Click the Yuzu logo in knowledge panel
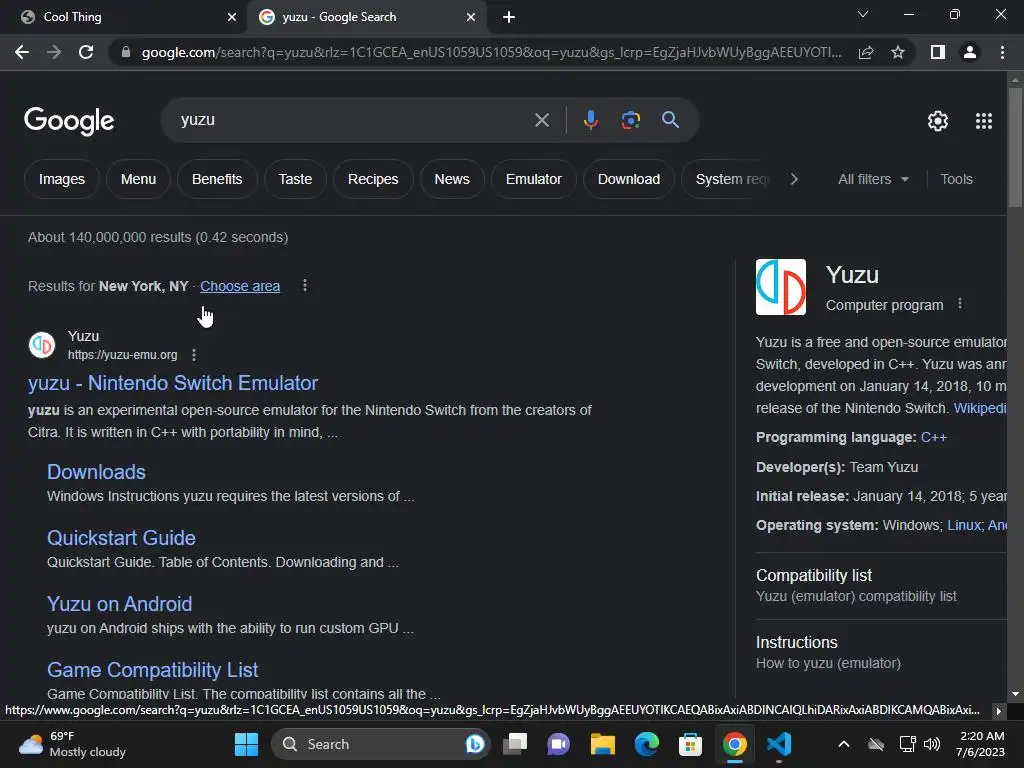The height and width of the screenshot is (768, 1024). (780, 287)
